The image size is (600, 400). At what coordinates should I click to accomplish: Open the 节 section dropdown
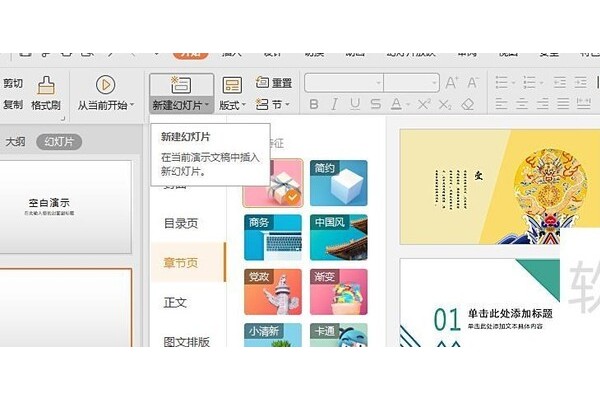tap(287, 104)
